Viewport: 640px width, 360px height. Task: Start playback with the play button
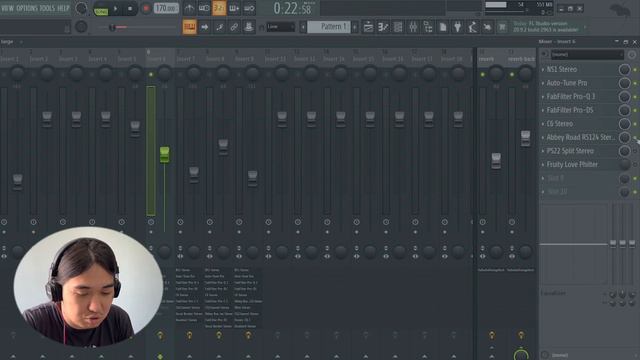pyautogui.click(x=116, y=8)
